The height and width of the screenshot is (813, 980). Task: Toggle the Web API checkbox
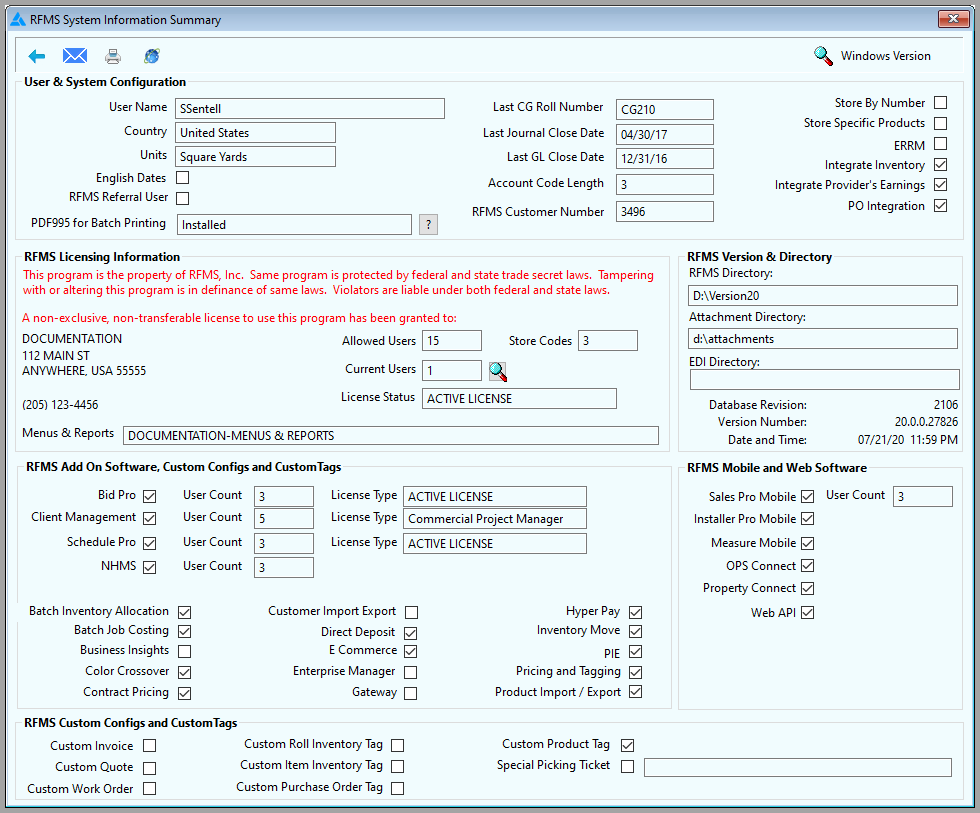(808, 612)
